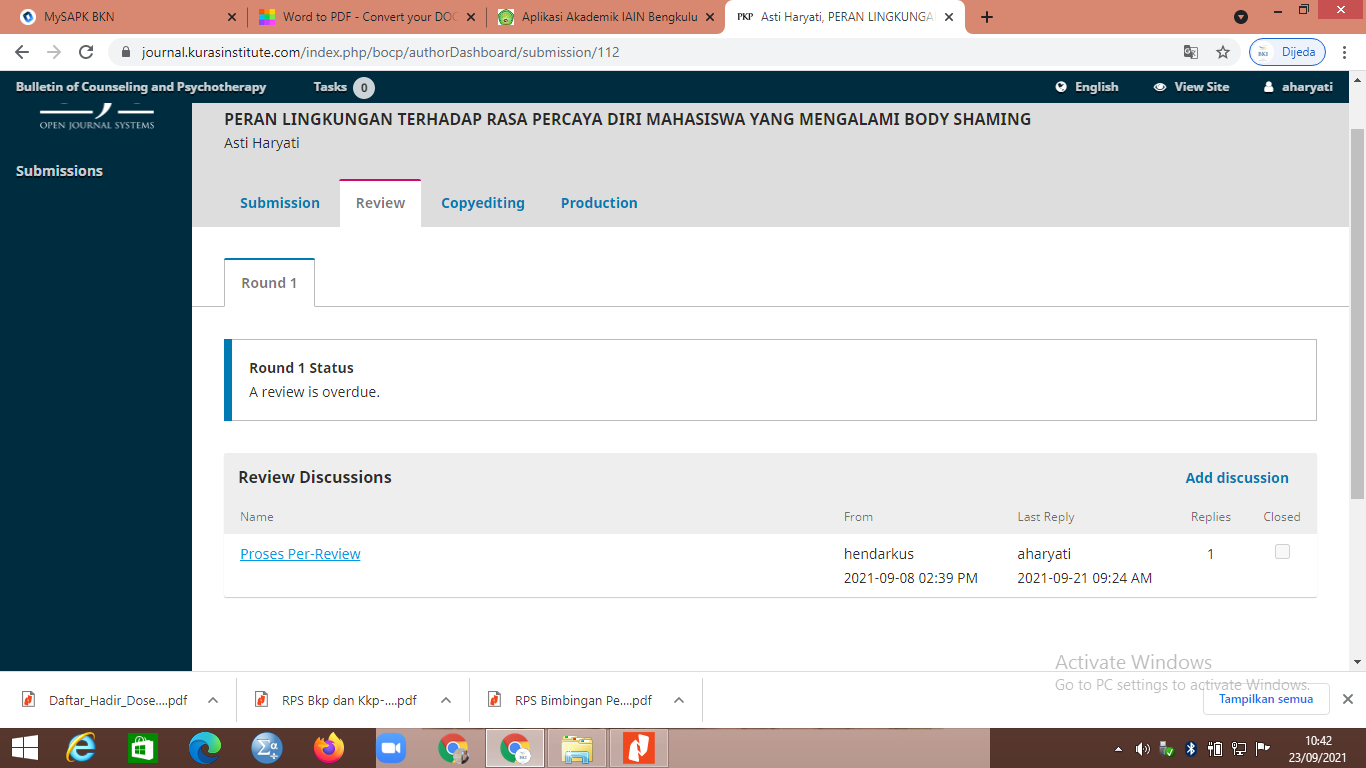Viewport: 1366px width, 768px height.
Task: Expand options for RPS Bkp dan Kkp download
Action: (446, 700)
